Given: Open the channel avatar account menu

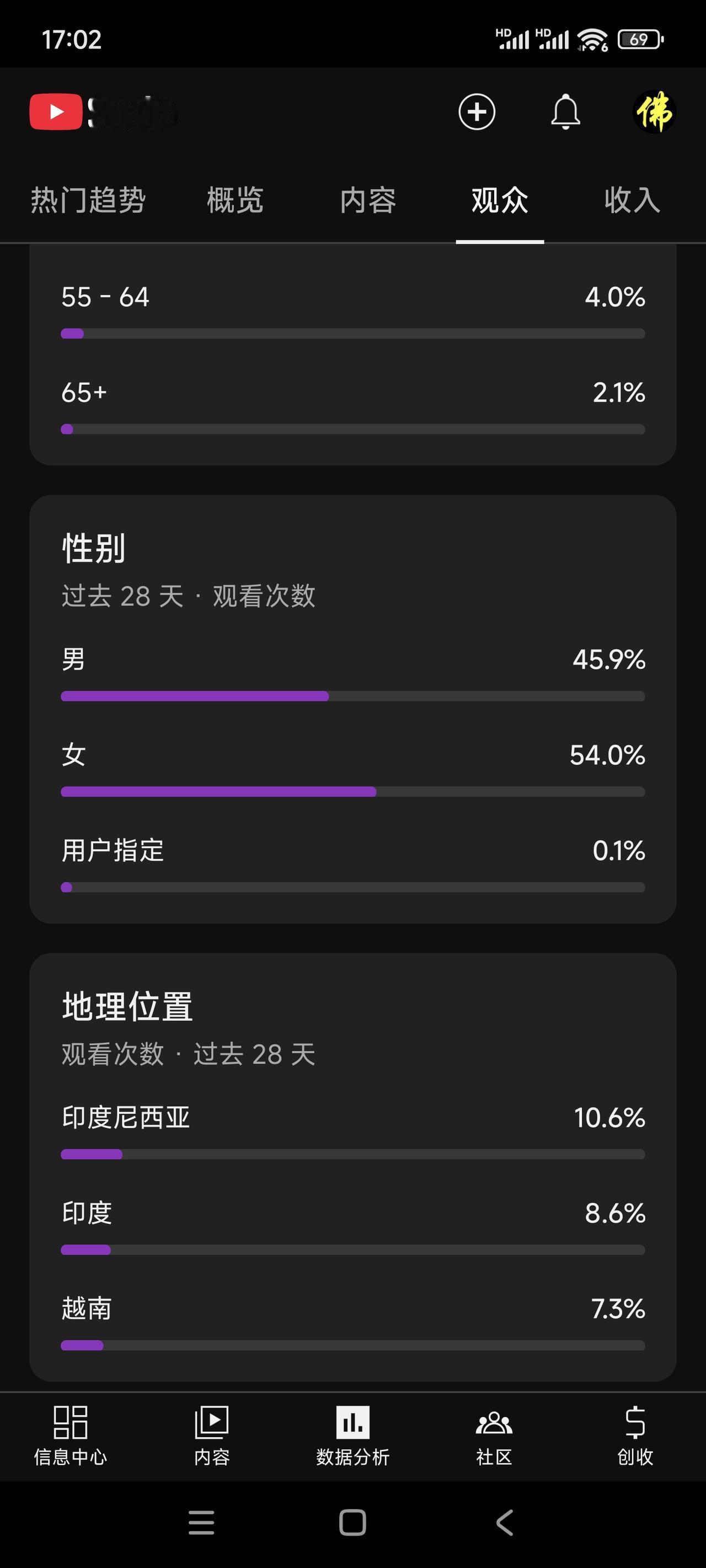Looking at the screenshot, I should (654, 112).
